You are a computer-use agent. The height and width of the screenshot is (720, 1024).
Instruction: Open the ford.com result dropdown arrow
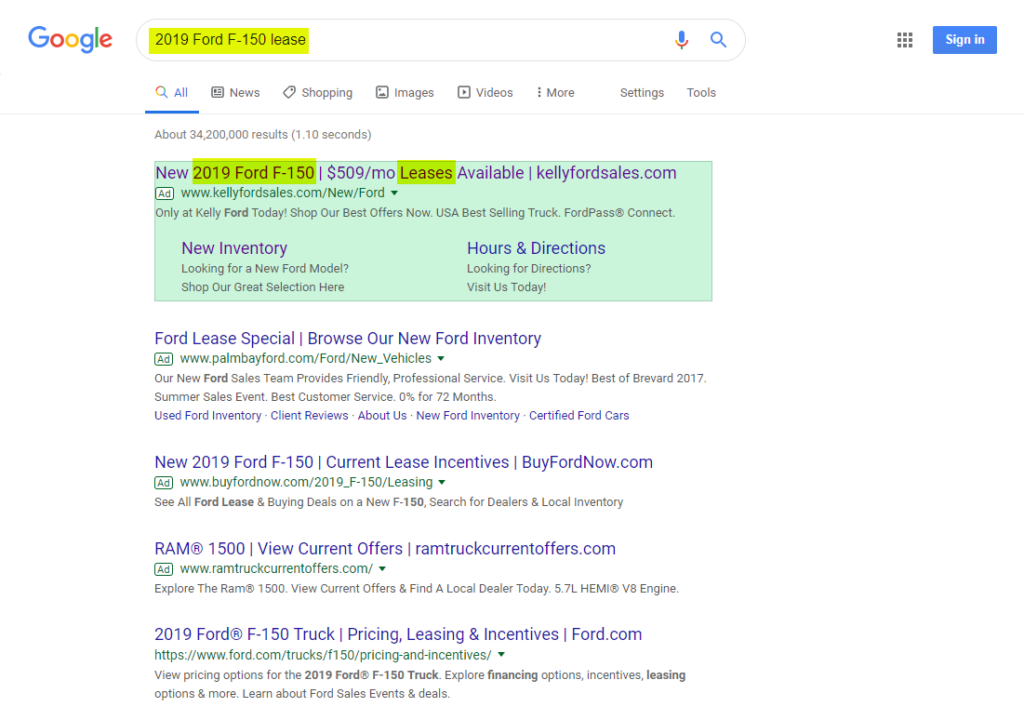point(501,654)
